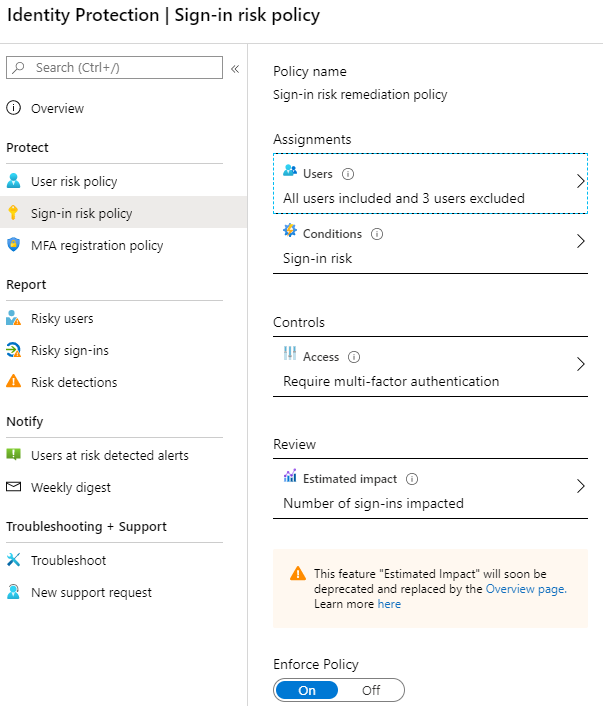
Task: Open the Risky users report
Action: (x=123, y=318)
